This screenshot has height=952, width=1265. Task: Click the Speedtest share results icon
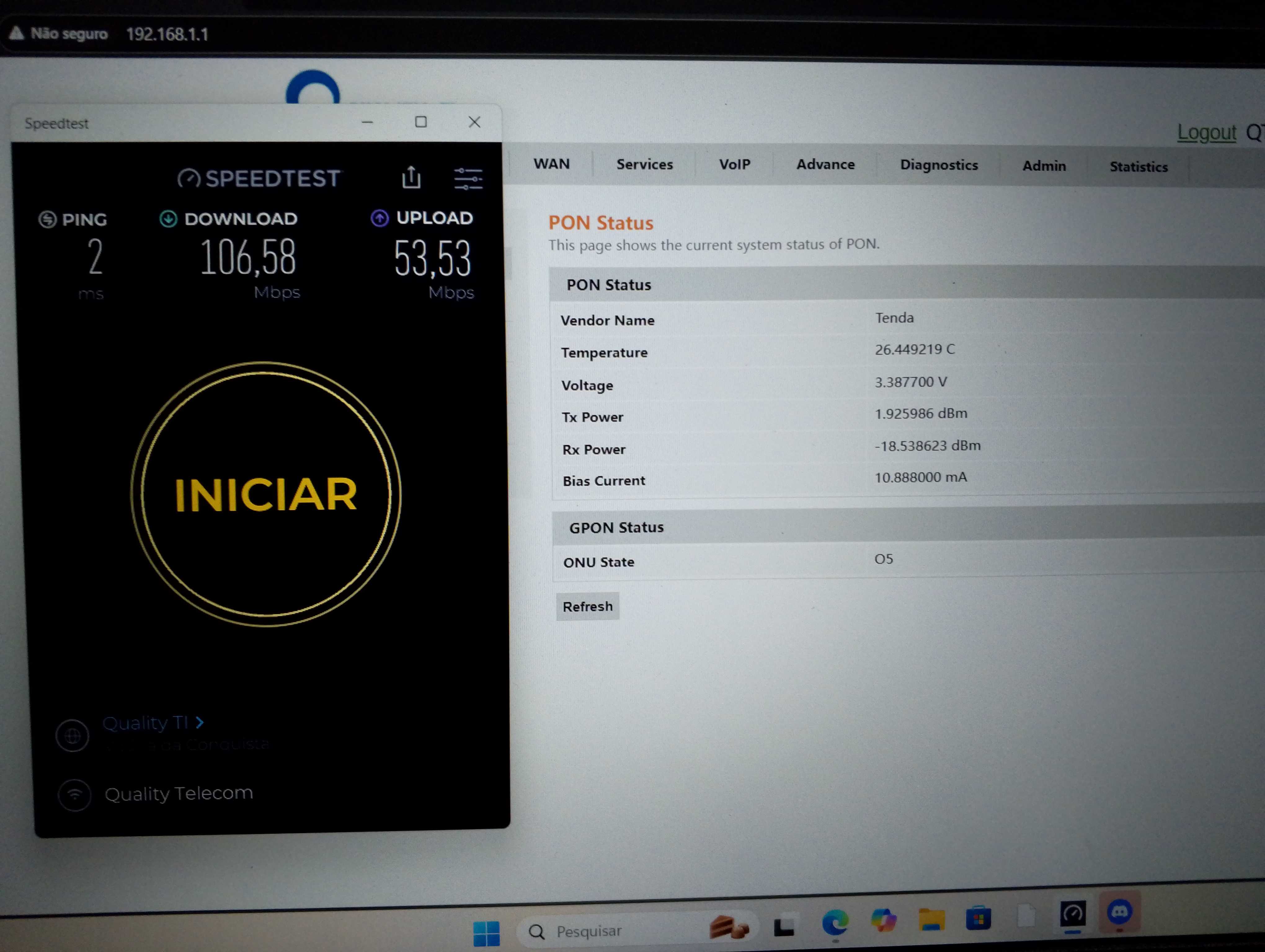point(411,177)
